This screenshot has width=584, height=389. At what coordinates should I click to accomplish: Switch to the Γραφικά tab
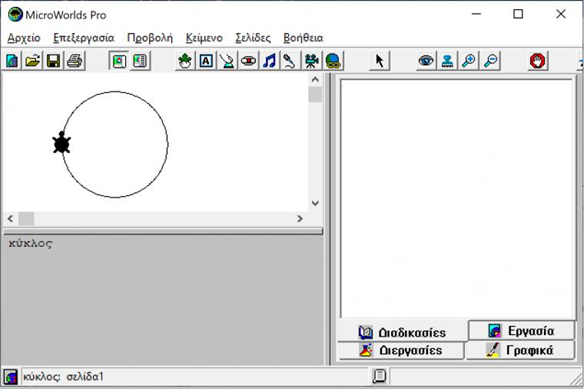click(x=521, y=350)
